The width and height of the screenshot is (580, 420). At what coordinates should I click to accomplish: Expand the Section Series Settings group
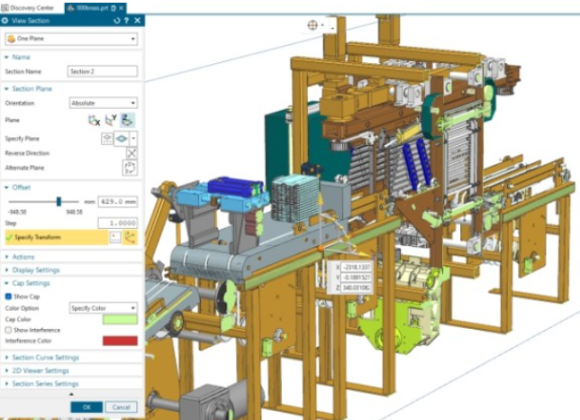click(x=6, y=384)
